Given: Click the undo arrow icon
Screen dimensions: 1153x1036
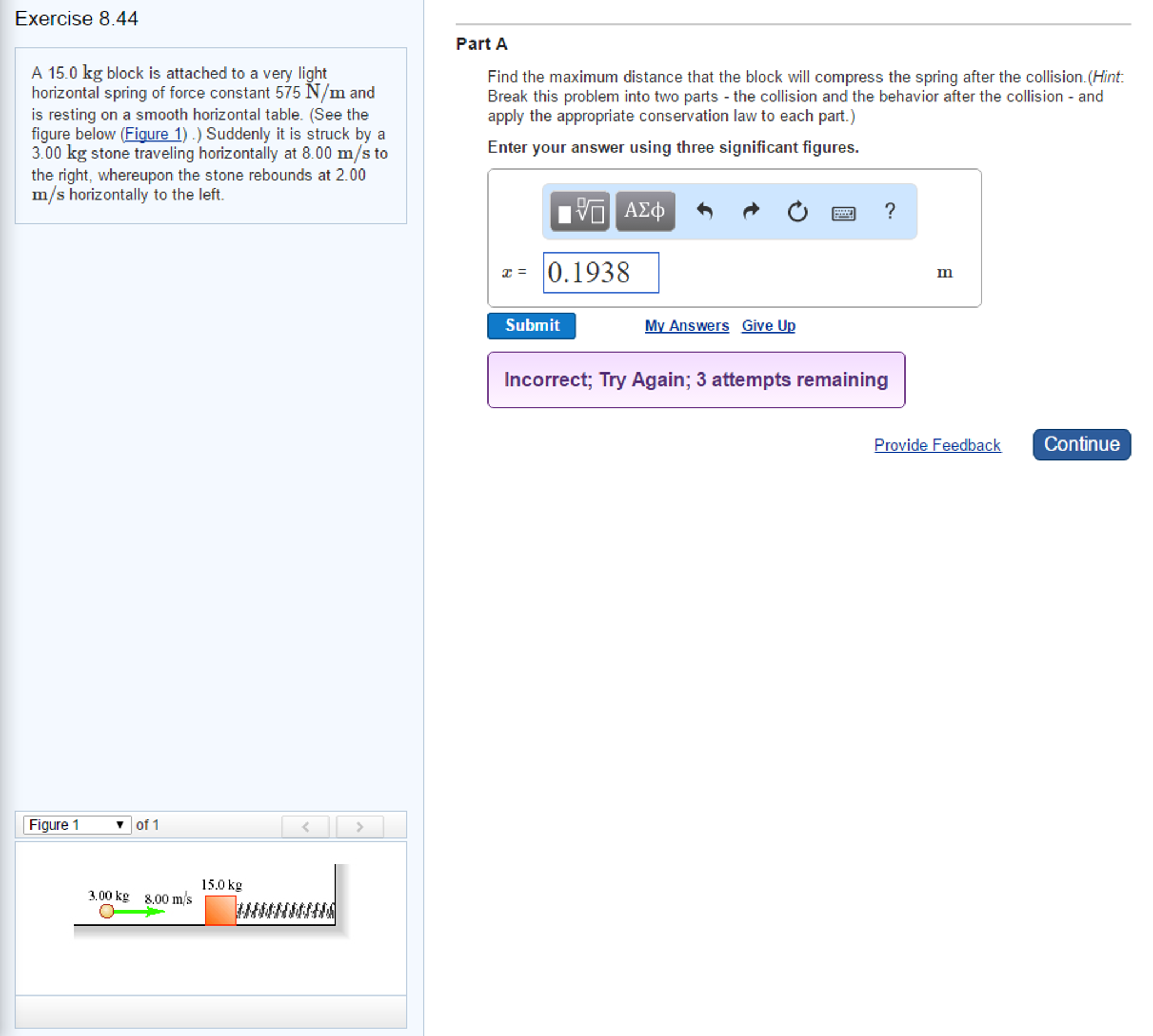Looking at the screenshot, I should (x=704, y=211).
